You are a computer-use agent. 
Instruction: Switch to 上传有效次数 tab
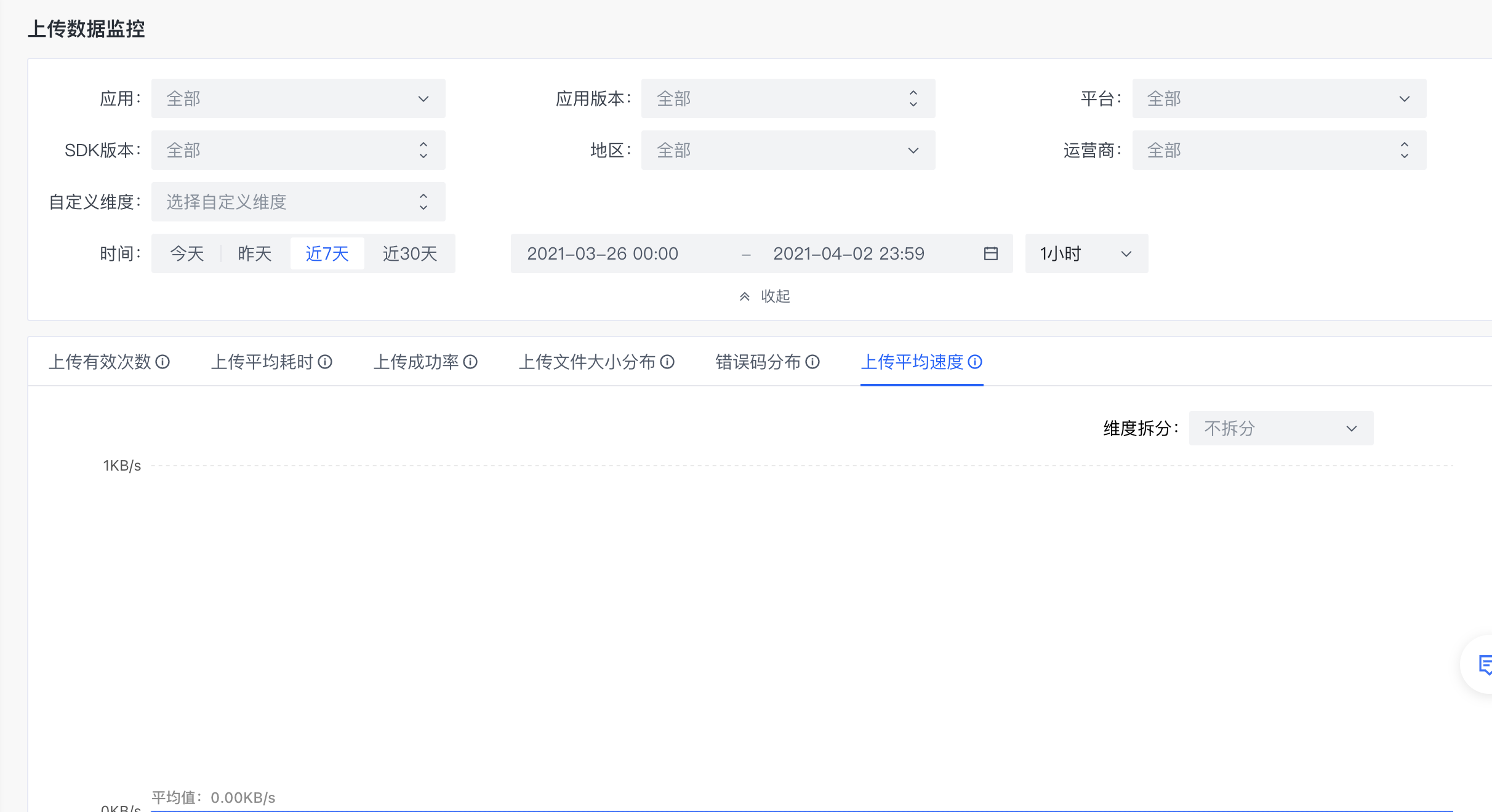[109, 362]
